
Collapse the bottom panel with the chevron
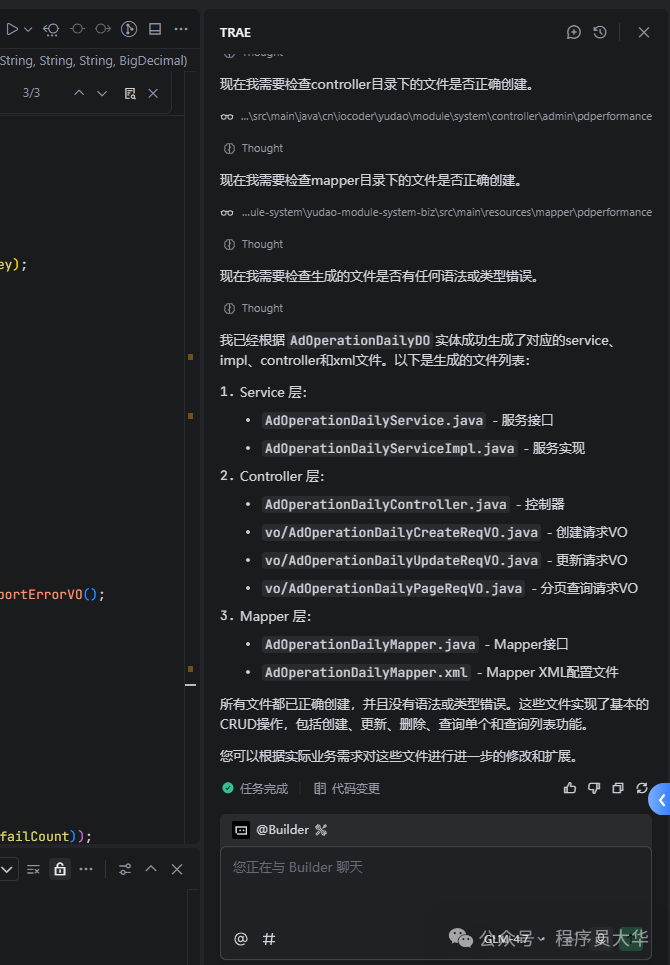click(150, 869)
